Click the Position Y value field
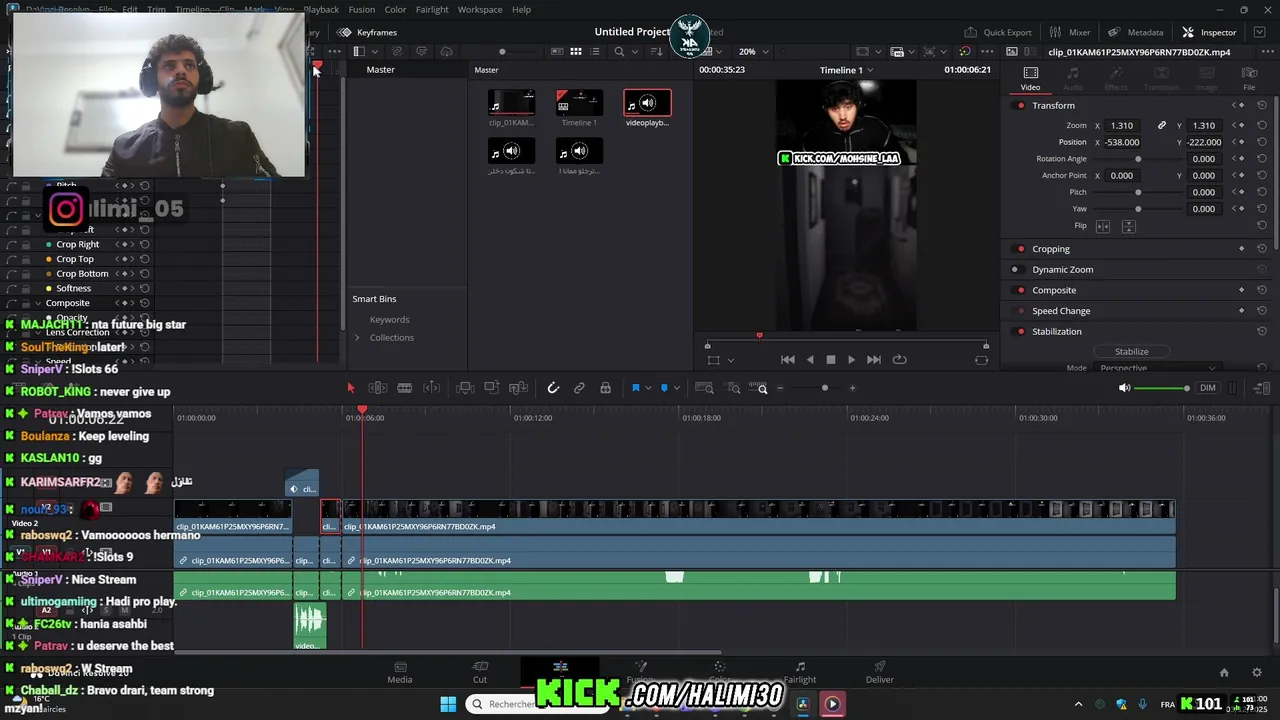Screen dimensions: 1280x720 click(x=1203, y=142)
